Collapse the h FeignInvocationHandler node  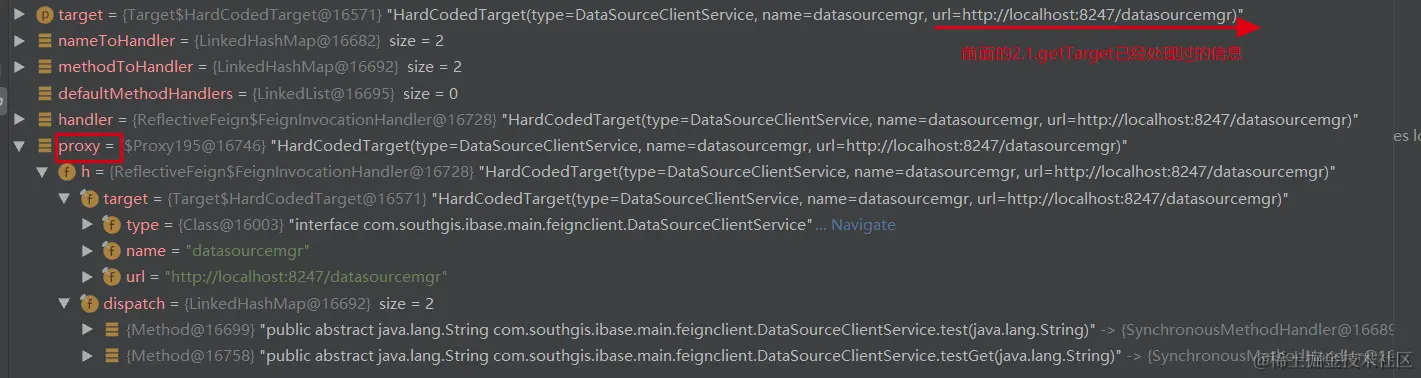42,172
